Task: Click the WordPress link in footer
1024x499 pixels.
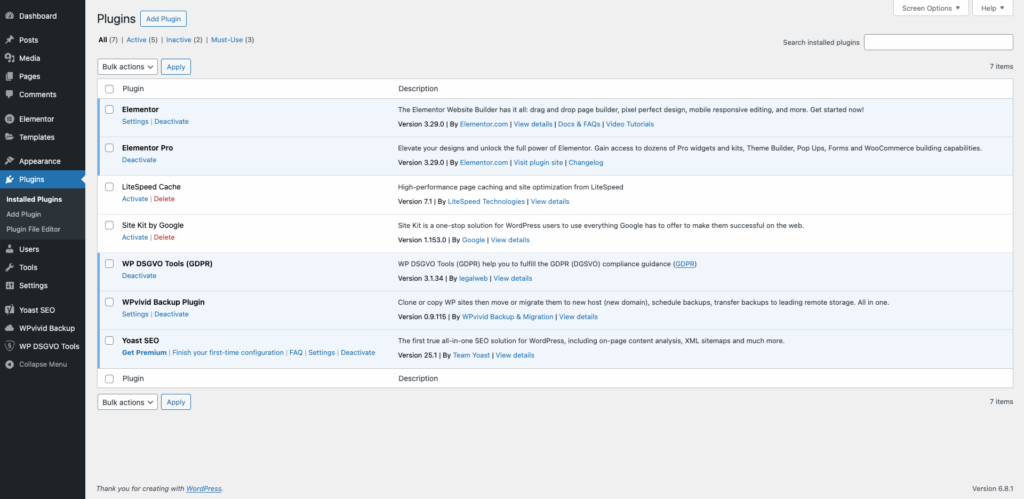Action: (x=204, y=489)
